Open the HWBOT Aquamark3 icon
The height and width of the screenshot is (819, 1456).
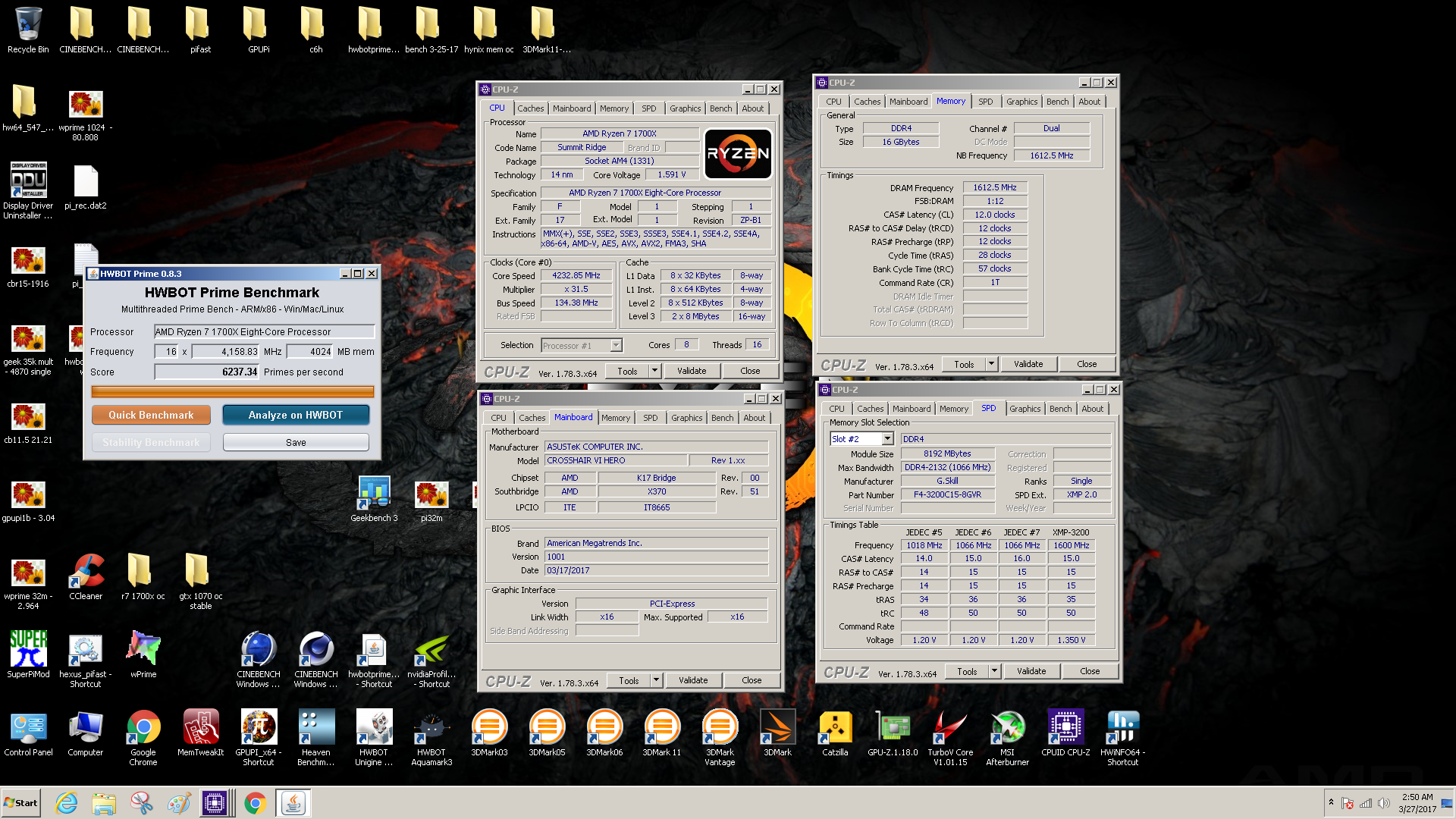(x=431, y=737)
